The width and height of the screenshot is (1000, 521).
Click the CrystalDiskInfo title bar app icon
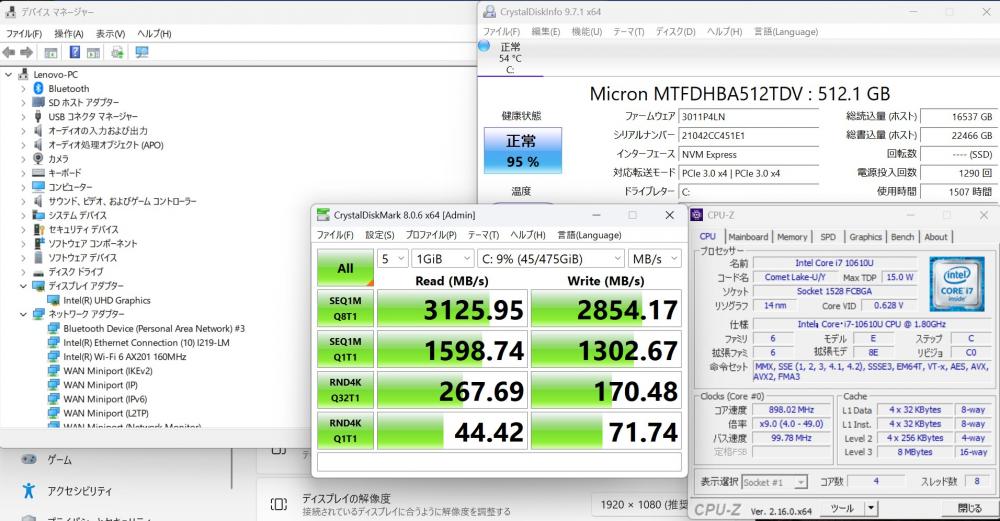pos(489,11)
